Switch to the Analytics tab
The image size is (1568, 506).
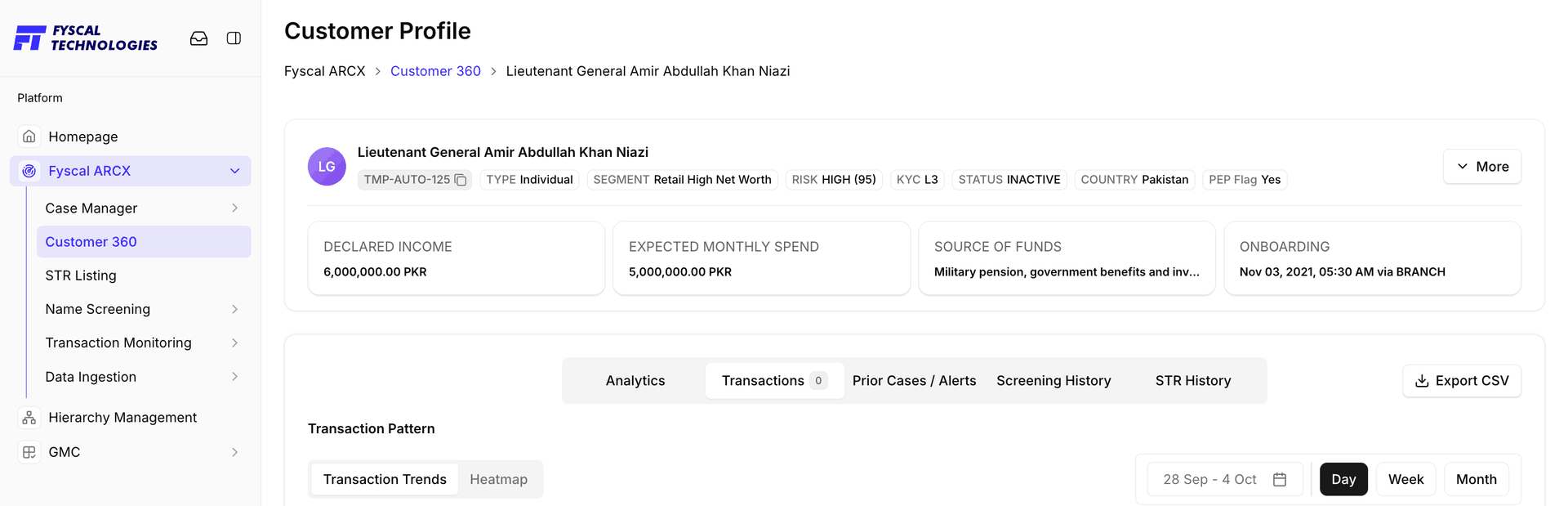coord(635,381)
